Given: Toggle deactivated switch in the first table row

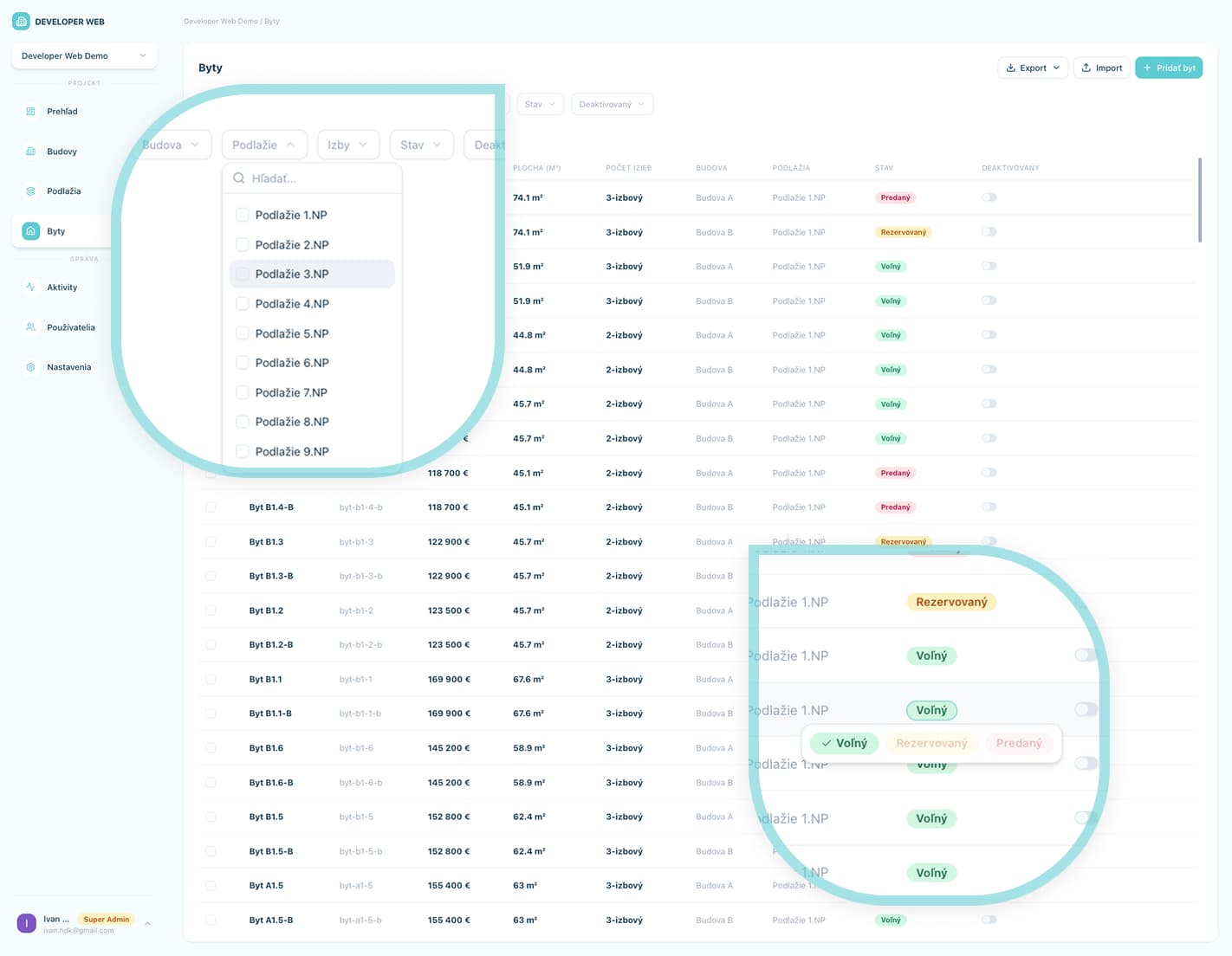Looking at the screenshot, I should [x=989, y=197].
